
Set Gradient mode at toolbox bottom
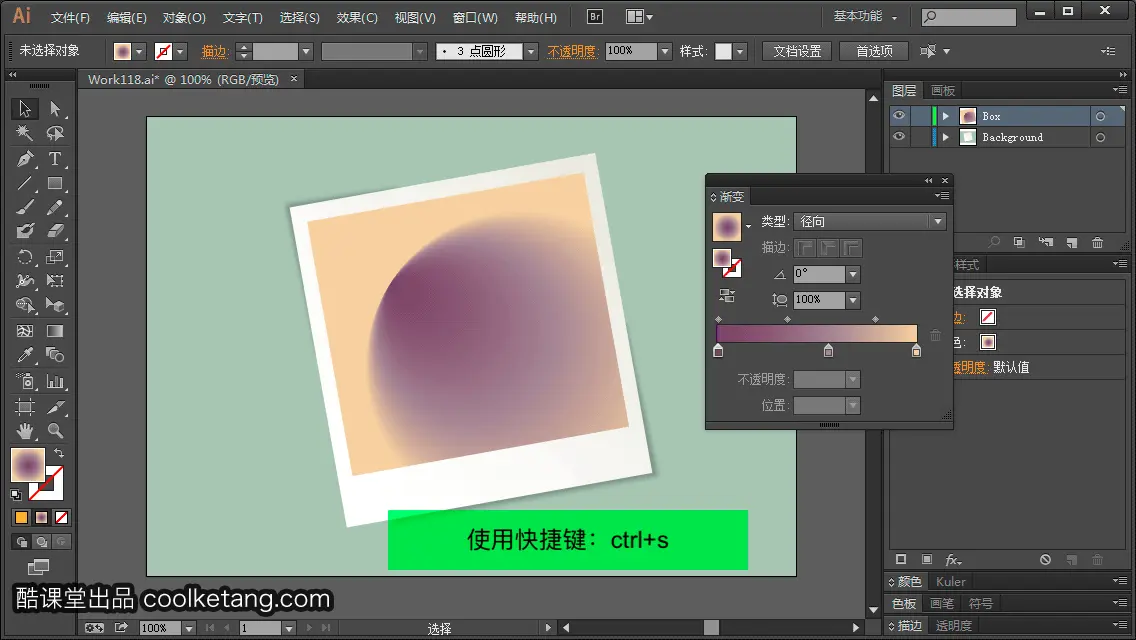pos(41,518)
